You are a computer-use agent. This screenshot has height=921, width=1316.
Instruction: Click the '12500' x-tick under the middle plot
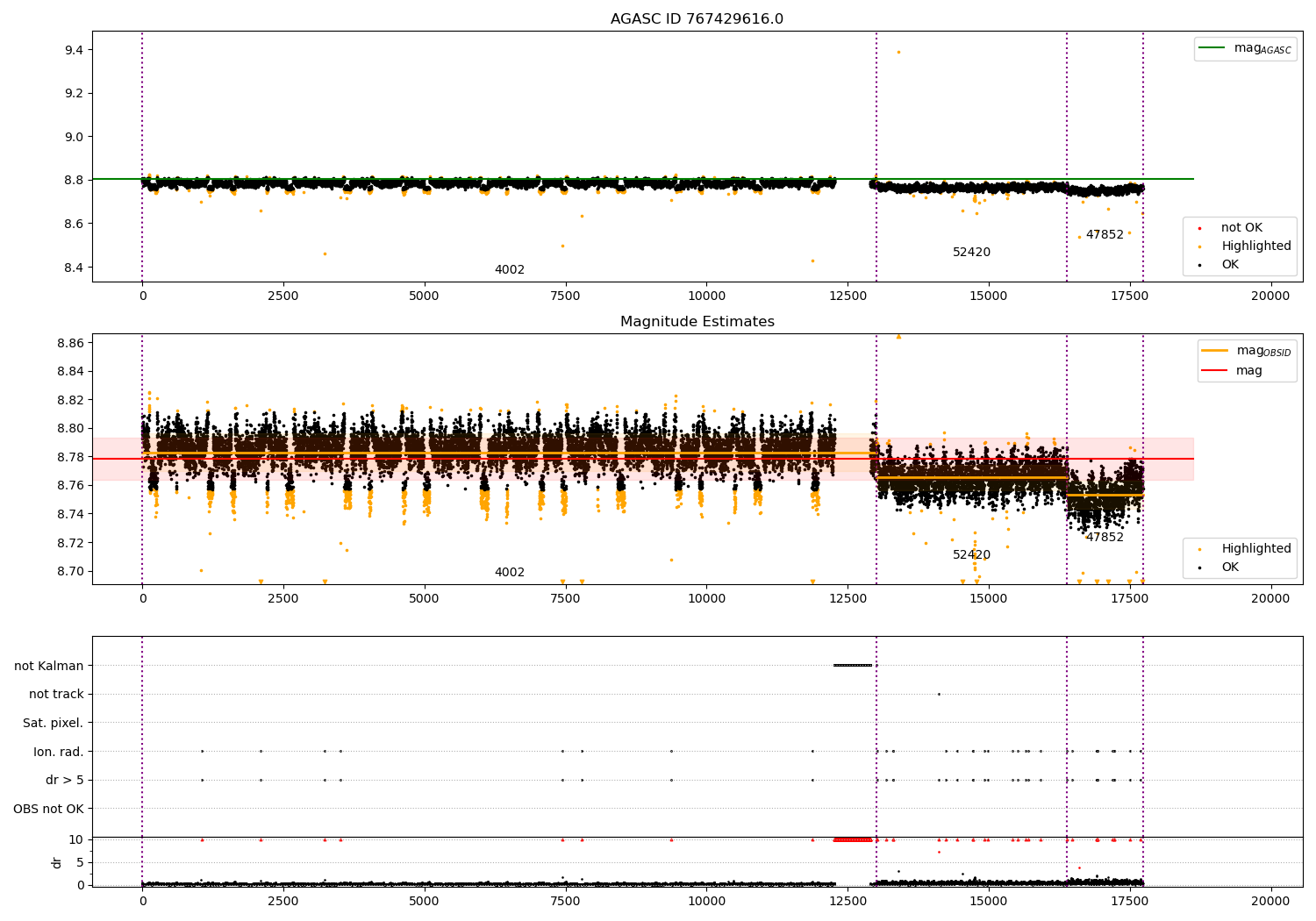pyautogui.click(x=848, y=599)
